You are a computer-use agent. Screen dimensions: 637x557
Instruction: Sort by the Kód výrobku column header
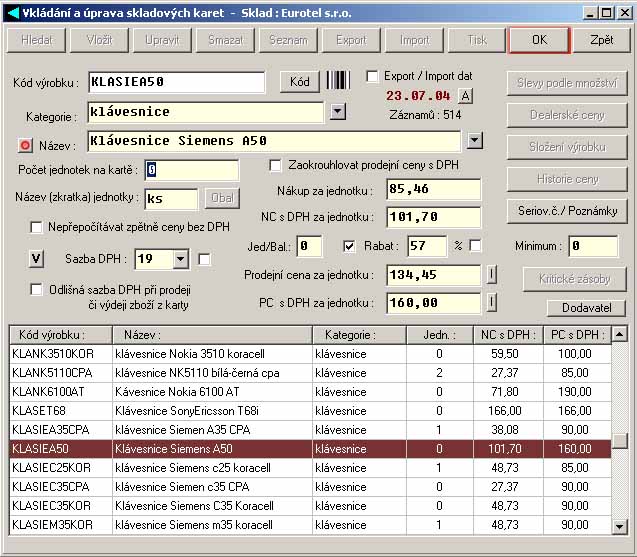(x=61, y=335)
